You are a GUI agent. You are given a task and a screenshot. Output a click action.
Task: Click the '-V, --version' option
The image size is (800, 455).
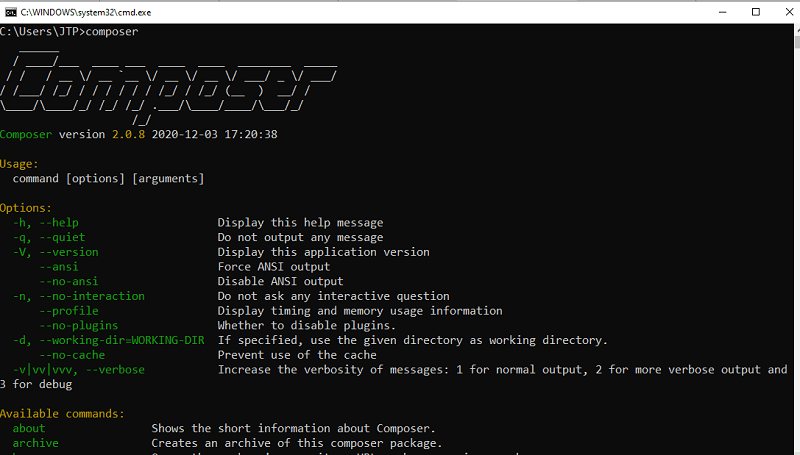(56, 252)
